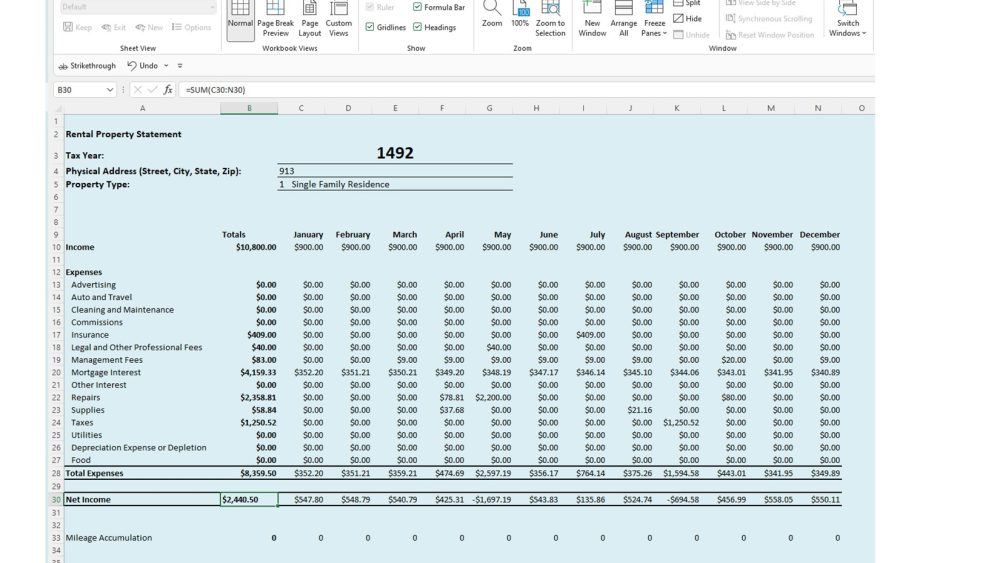
Task: Select Mortgage Interest total $4,159.33
Action: click(249, 372)
